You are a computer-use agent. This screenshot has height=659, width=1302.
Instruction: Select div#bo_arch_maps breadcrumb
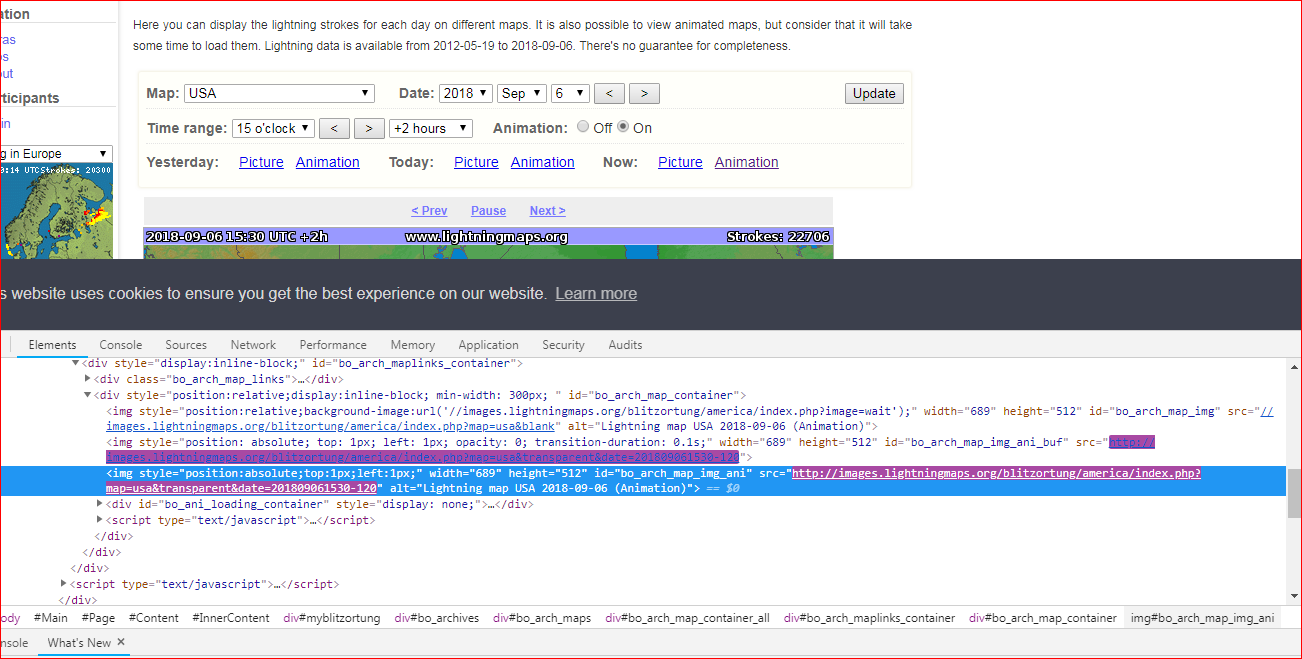pyautogui.click(x=542, y=618)
